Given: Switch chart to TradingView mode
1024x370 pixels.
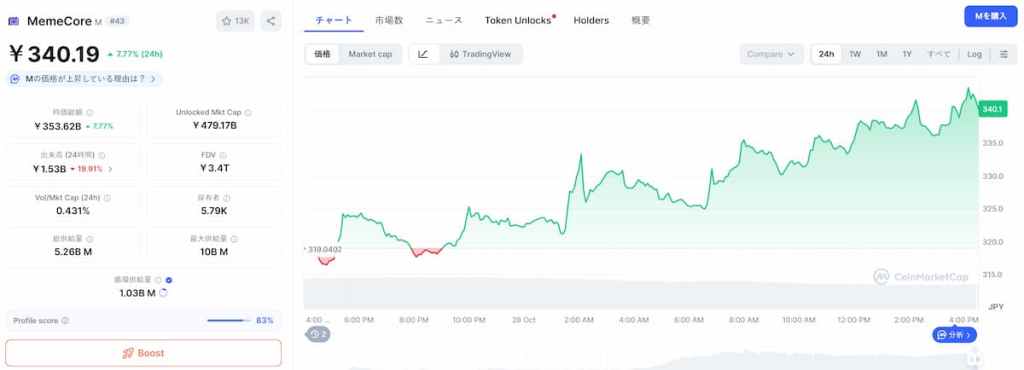Looking at the screenshot, I should 480,54.
